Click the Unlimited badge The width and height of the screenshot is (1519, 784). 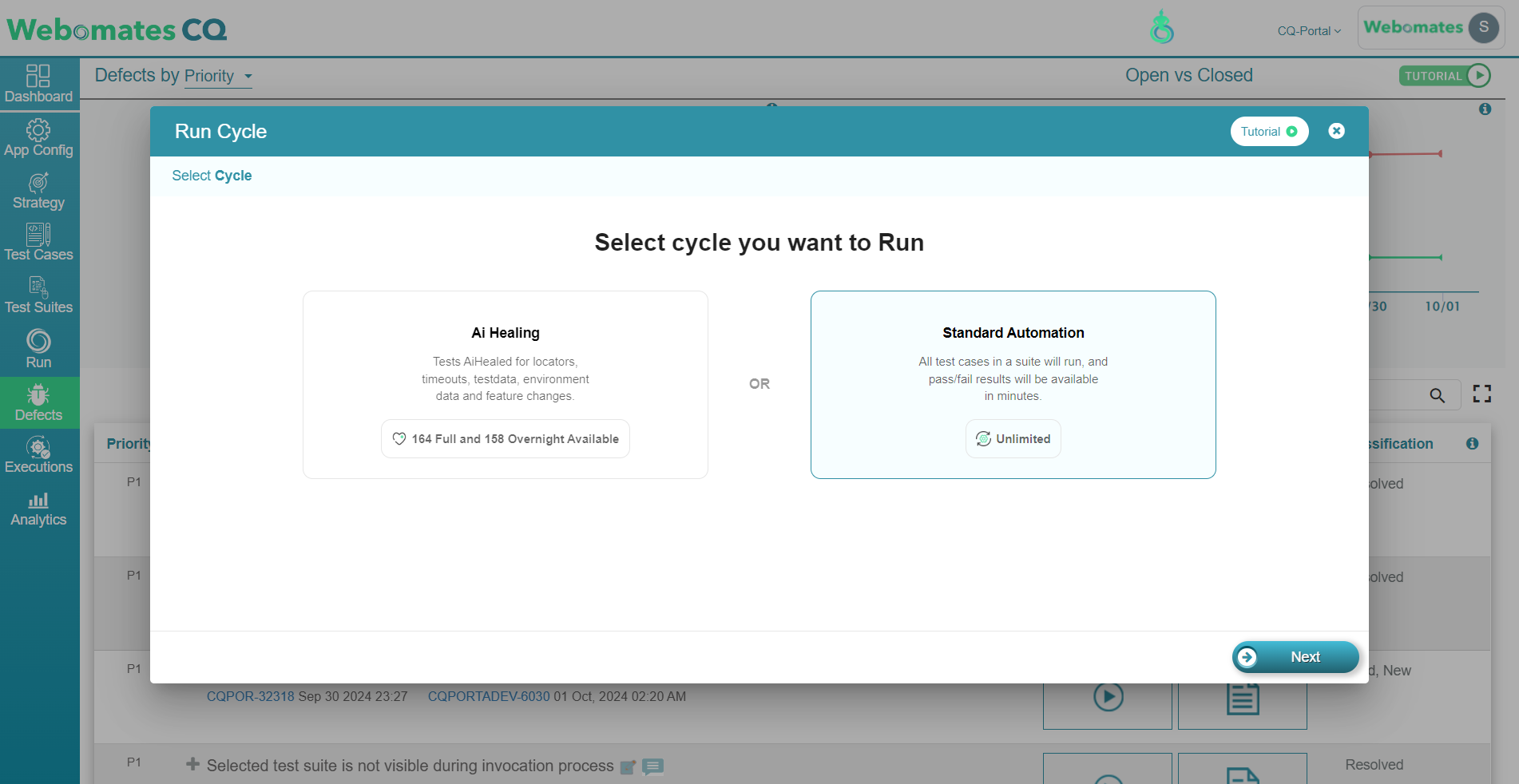pos(1013,439)
